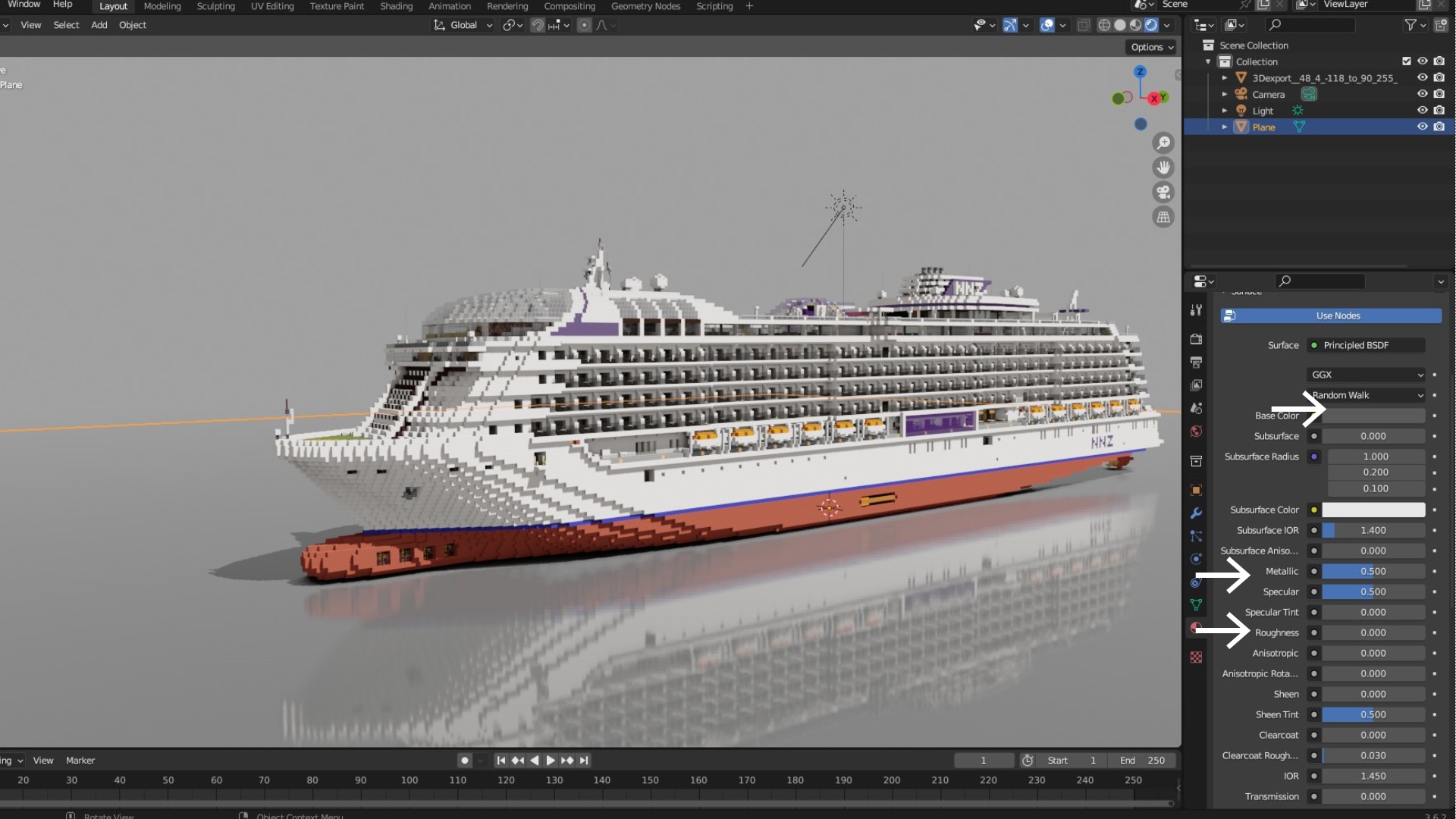Screen dimensions: 1456x819
Task: Click the Use Nodes button
Action: point(1337,315)
